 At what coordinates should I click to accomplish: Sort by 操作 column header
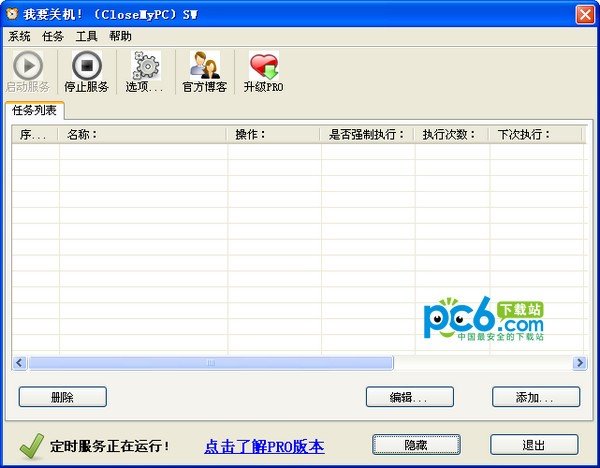click(x=273, y=135)
